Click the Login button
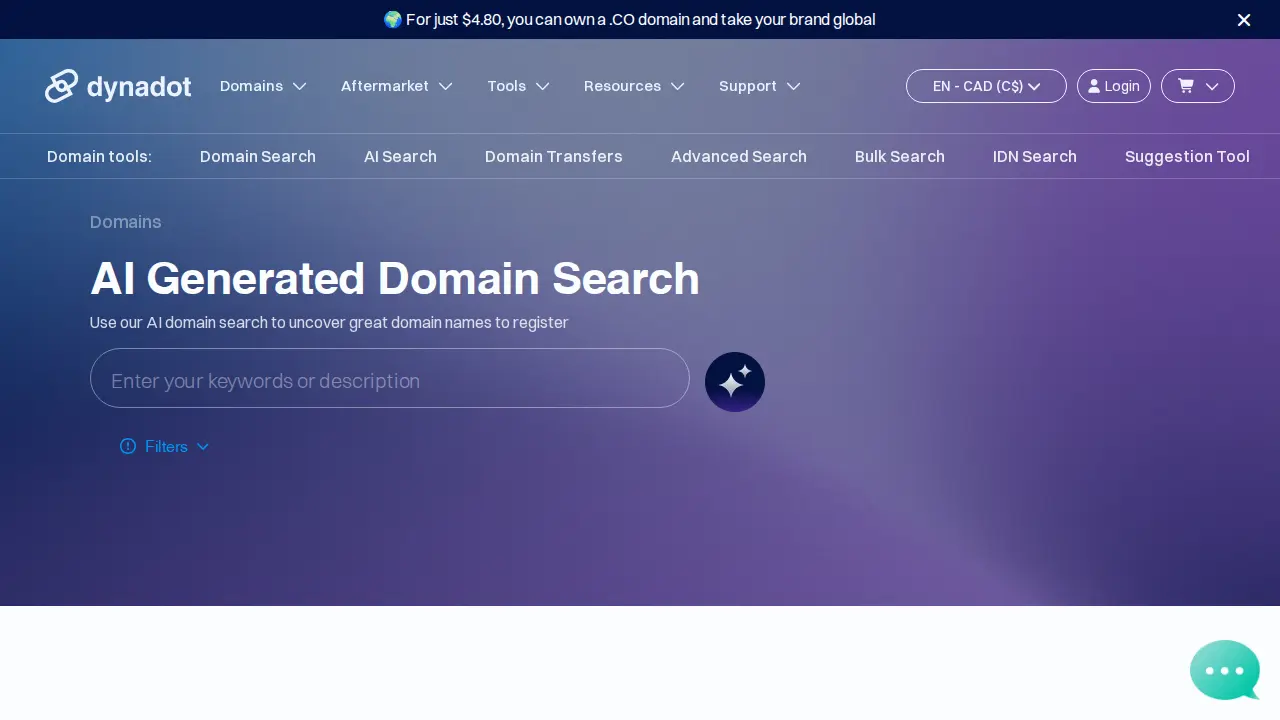The image size is (1280, 720). tap(1114, 86)
